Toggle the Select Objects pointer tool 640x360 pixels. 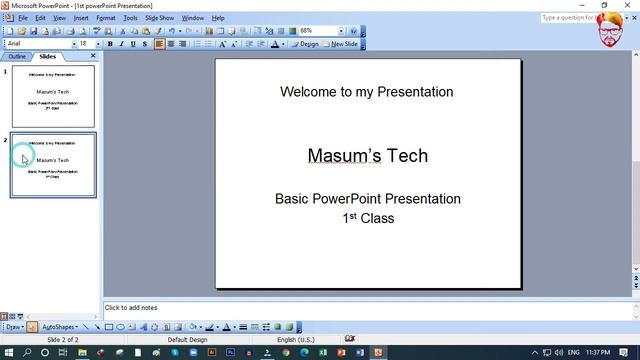pos(32,327)
